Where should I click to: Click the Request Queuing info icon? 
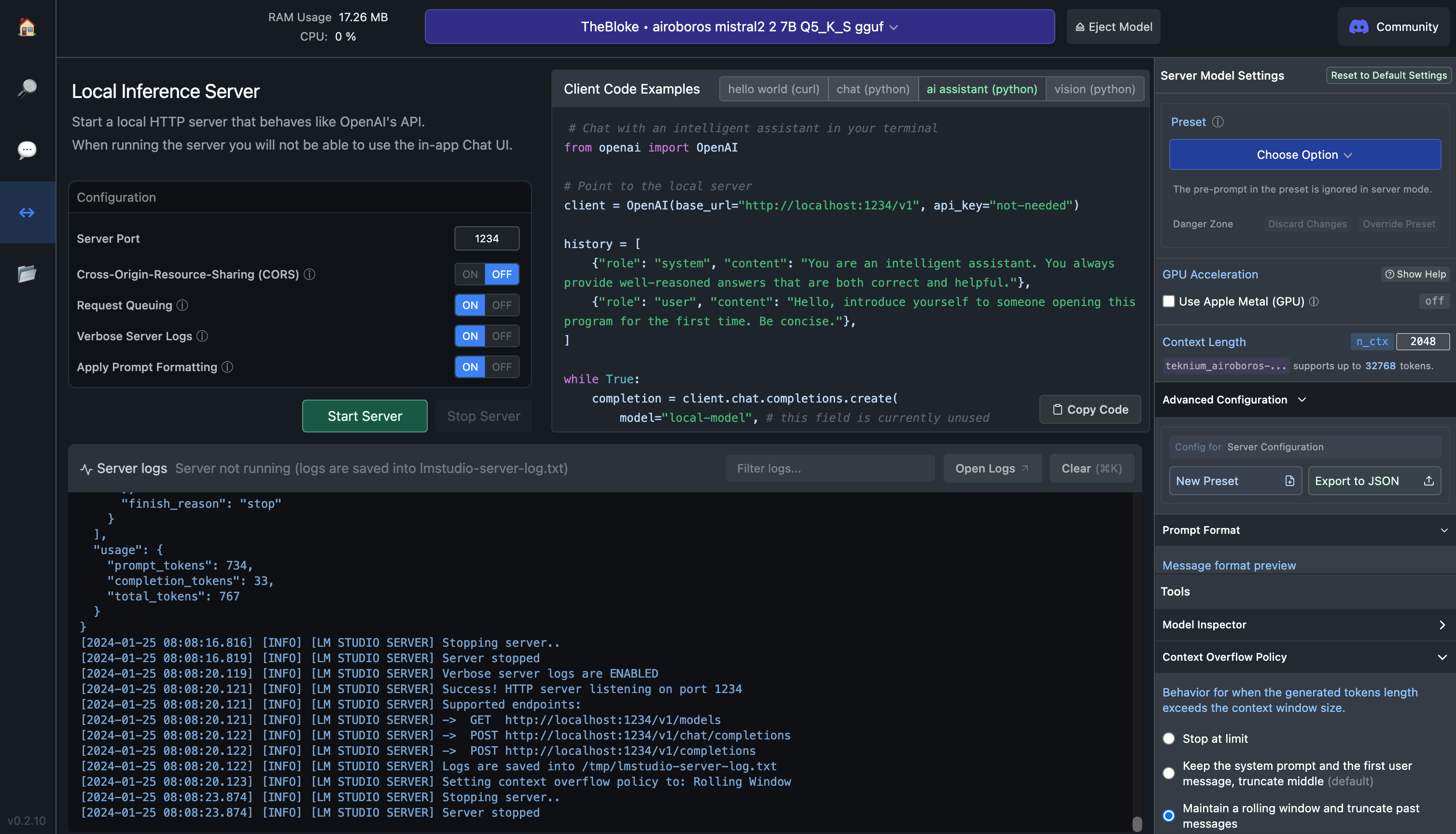point(182,306)
